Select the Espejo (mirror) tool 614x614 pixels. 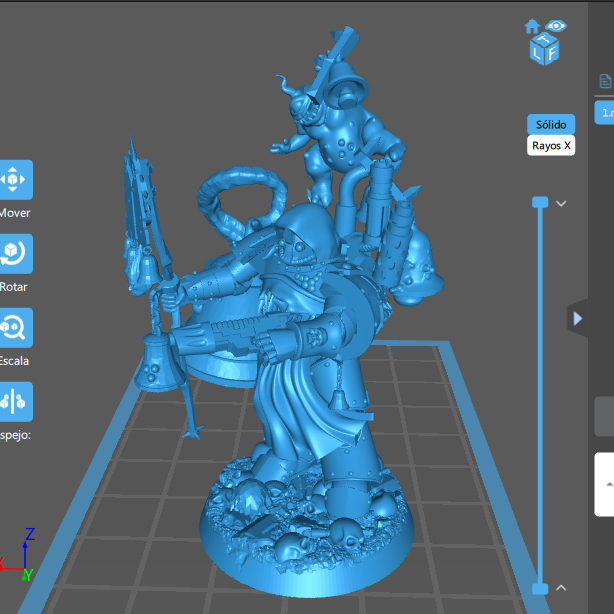14,402
